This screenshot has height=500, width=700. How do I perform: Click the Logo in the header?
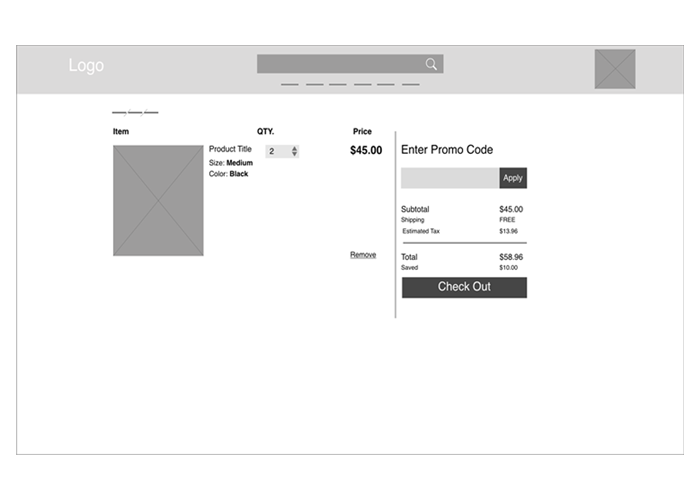click(x=86, y=66)
